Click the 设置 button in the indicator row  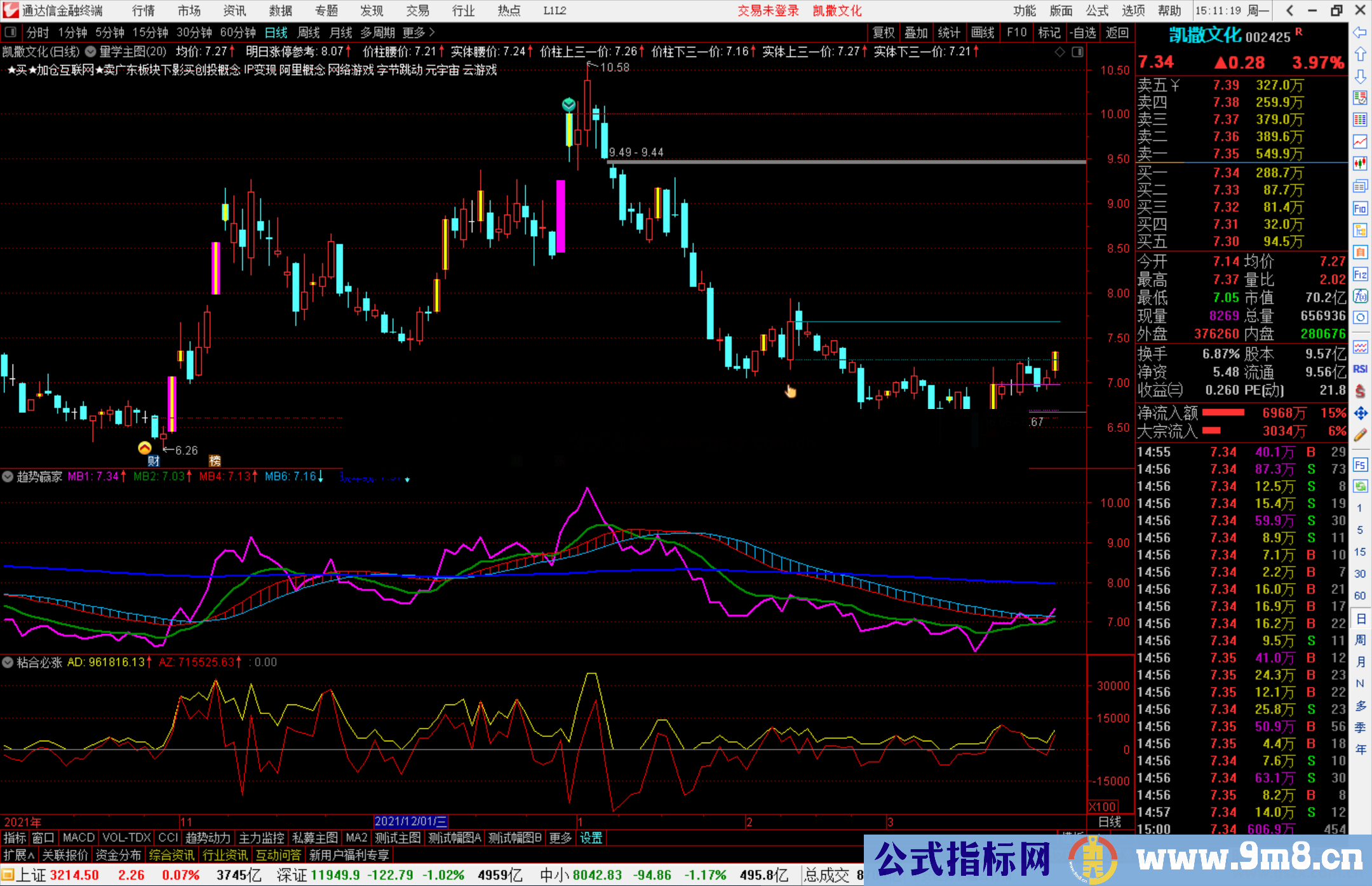click(x=590, y=837)
